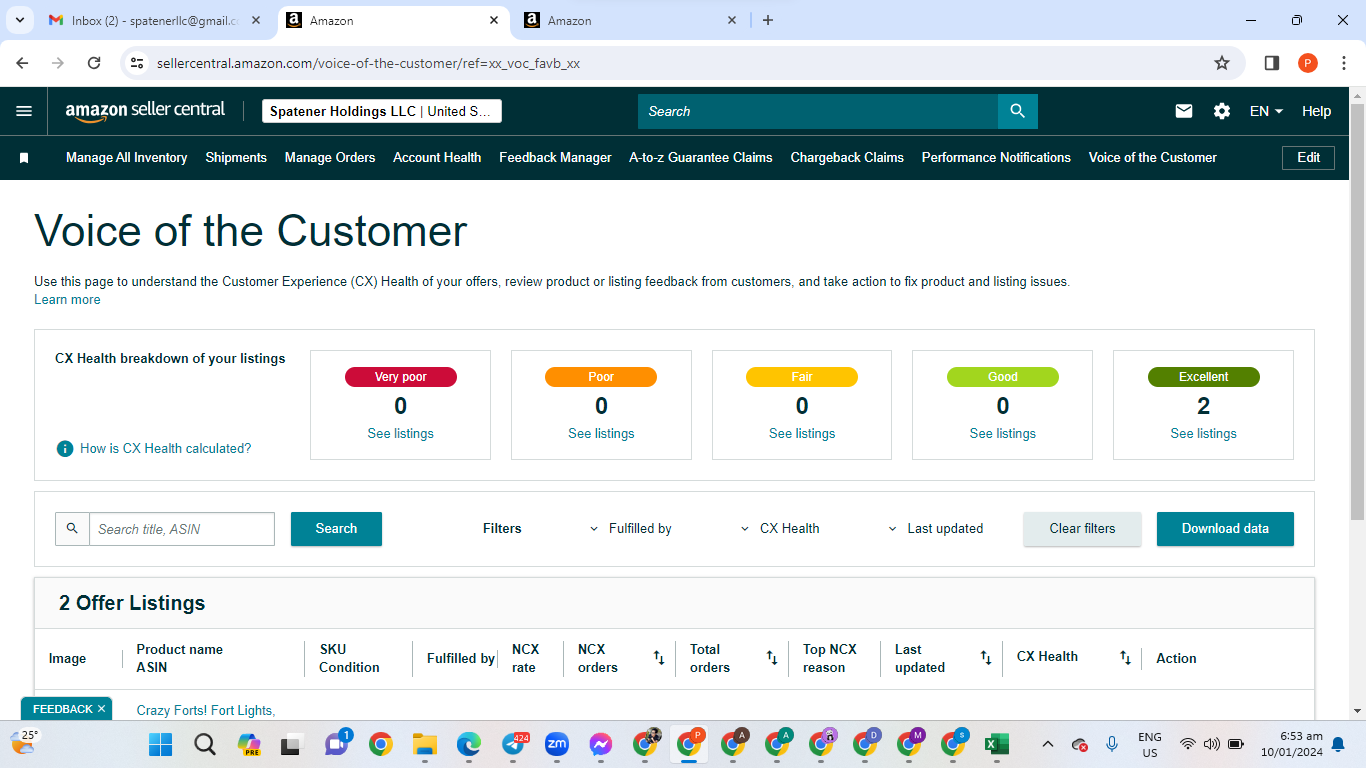
Task: Click the top Seller Central search box
Action: pyautogui.click(x=818, y=111)
